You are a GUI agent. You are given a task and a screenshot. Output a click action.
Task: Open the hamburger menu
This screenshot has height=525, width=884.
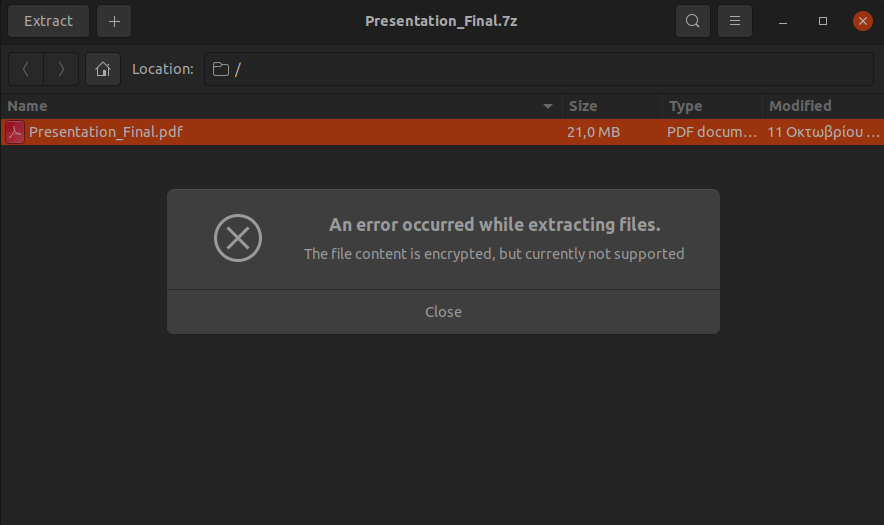pyautogui.click(x=735, y=21)
